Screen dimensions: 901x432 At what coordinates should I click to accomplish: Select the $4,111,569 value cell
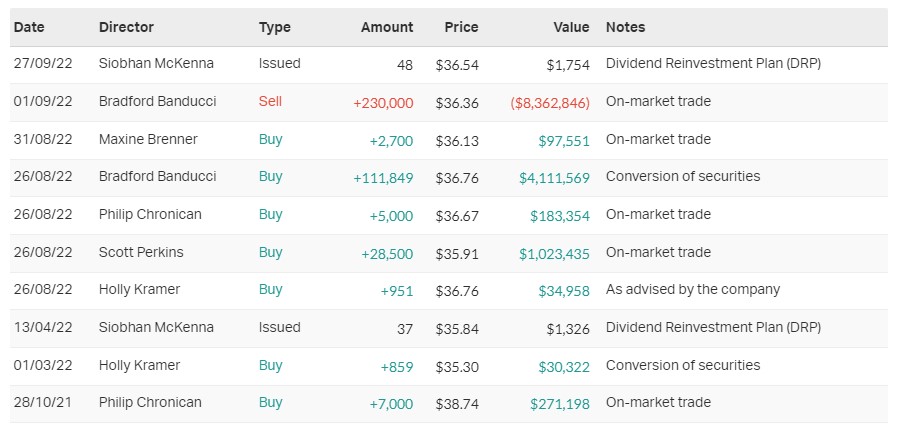tap(554, 177)
